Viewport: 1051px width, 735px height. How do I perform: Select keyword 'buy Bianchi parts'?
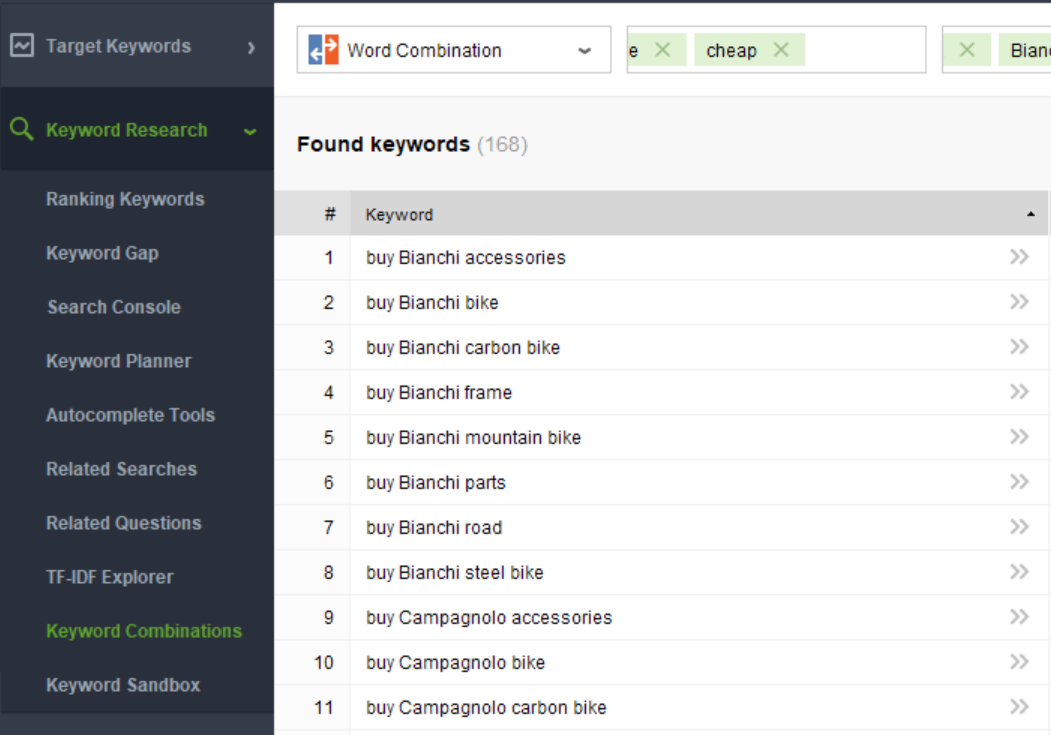436,482
